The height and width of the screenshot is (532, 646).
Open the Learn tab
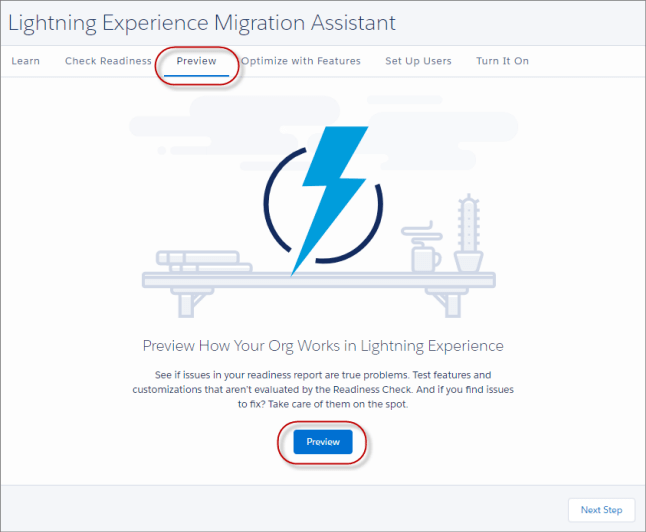pos(26,61)
